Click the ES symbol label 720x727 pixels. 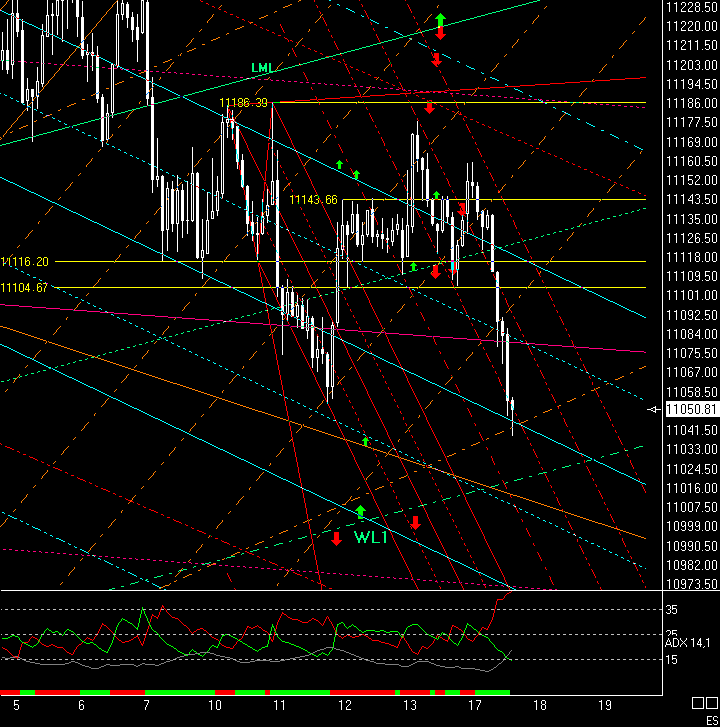coord(713,721)
